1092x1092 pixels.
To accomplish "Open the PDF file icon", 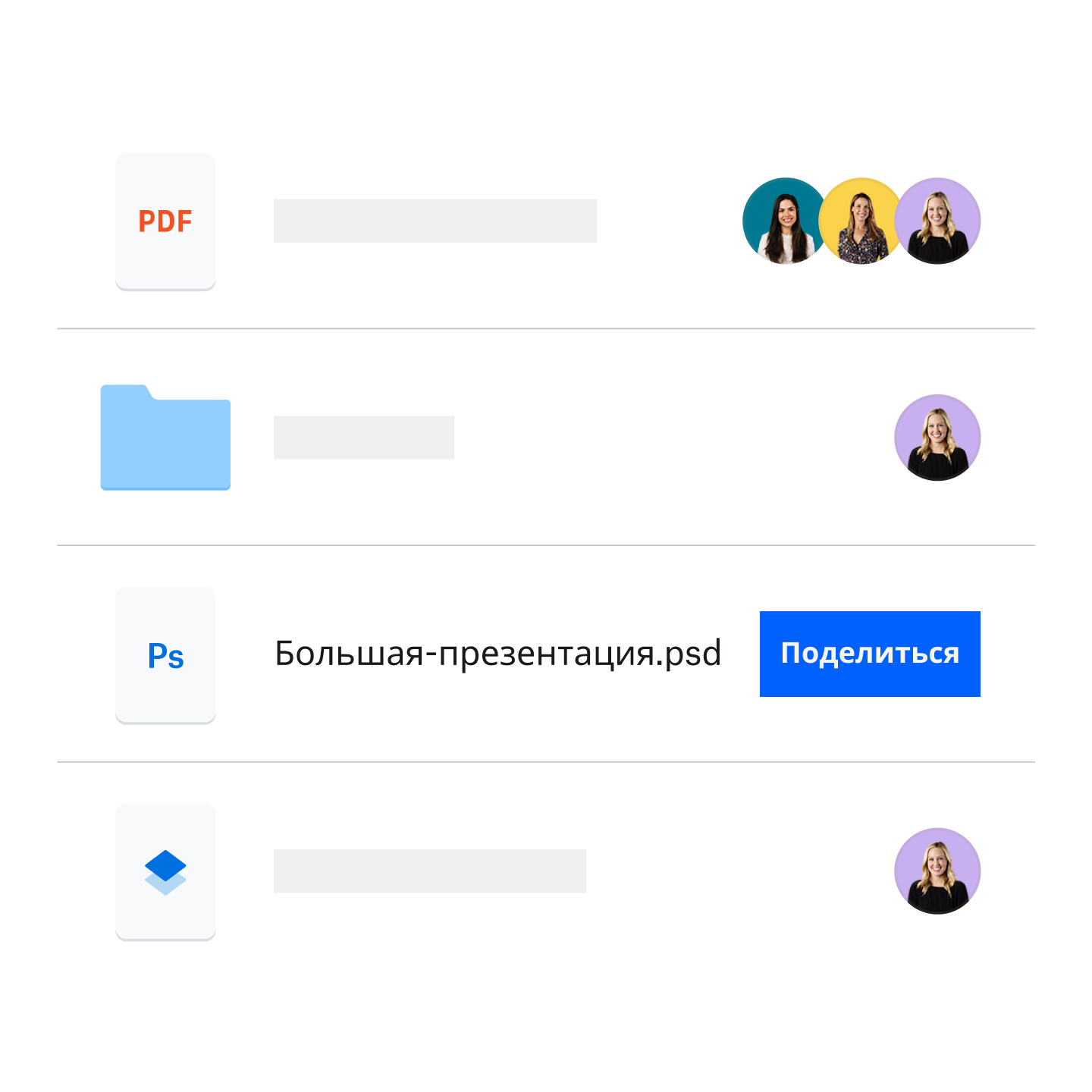I will [x=165, y=221].
